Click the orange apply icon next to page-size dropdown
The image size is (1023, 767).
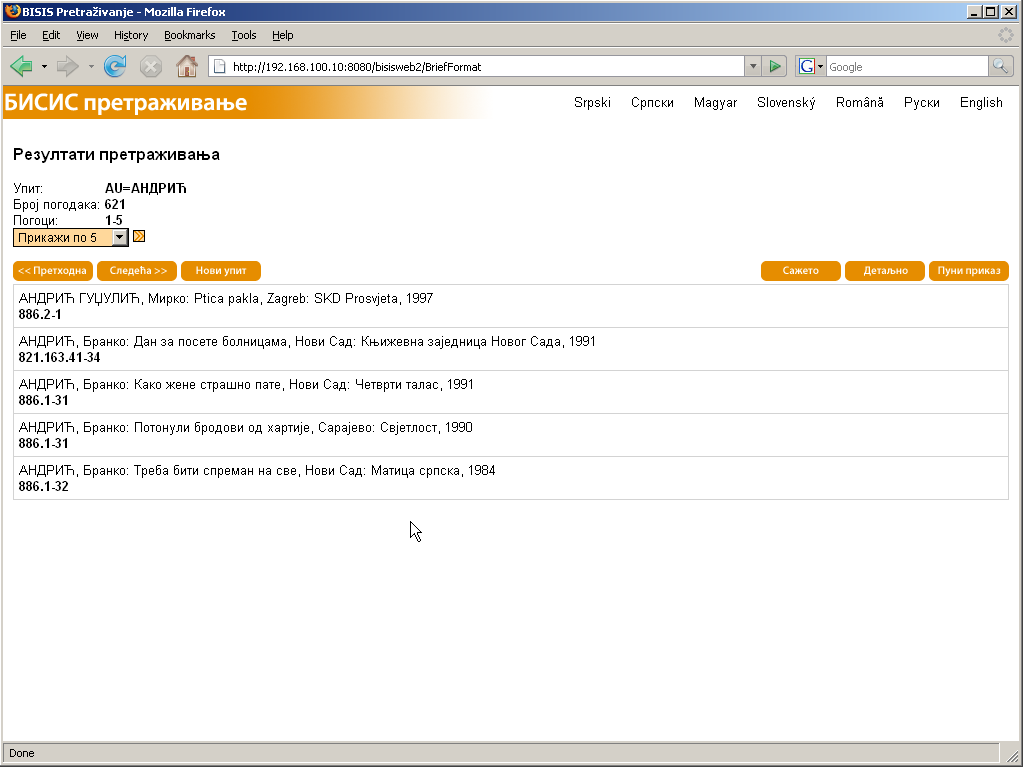[x=139, y=237]
